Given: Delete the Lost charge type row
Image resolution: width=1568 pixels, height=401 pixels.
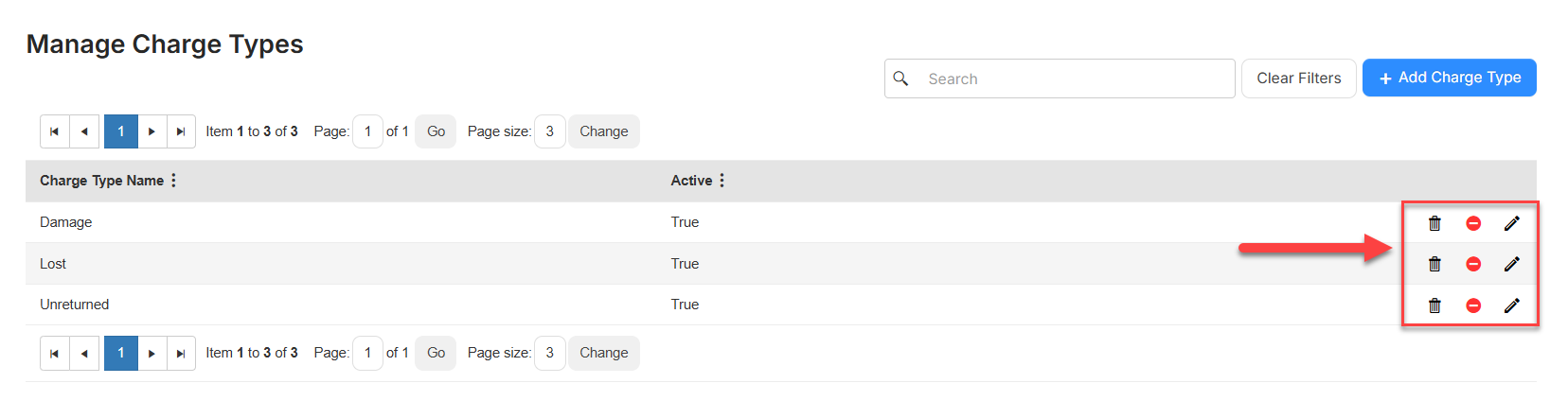Looking at the screenshot, I should tap(1434, 264).
